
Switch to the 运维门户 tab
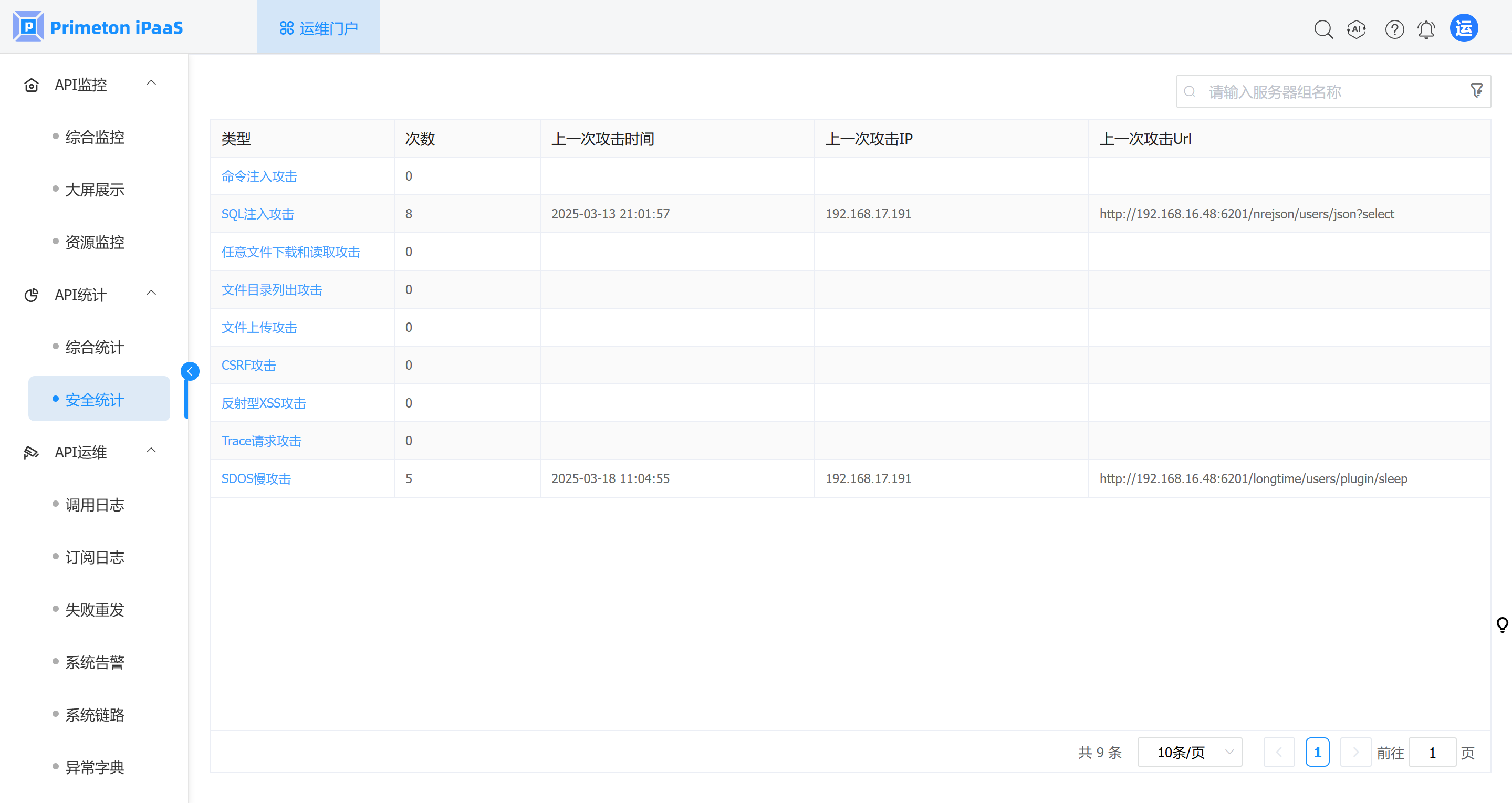[x=318, y=28]
